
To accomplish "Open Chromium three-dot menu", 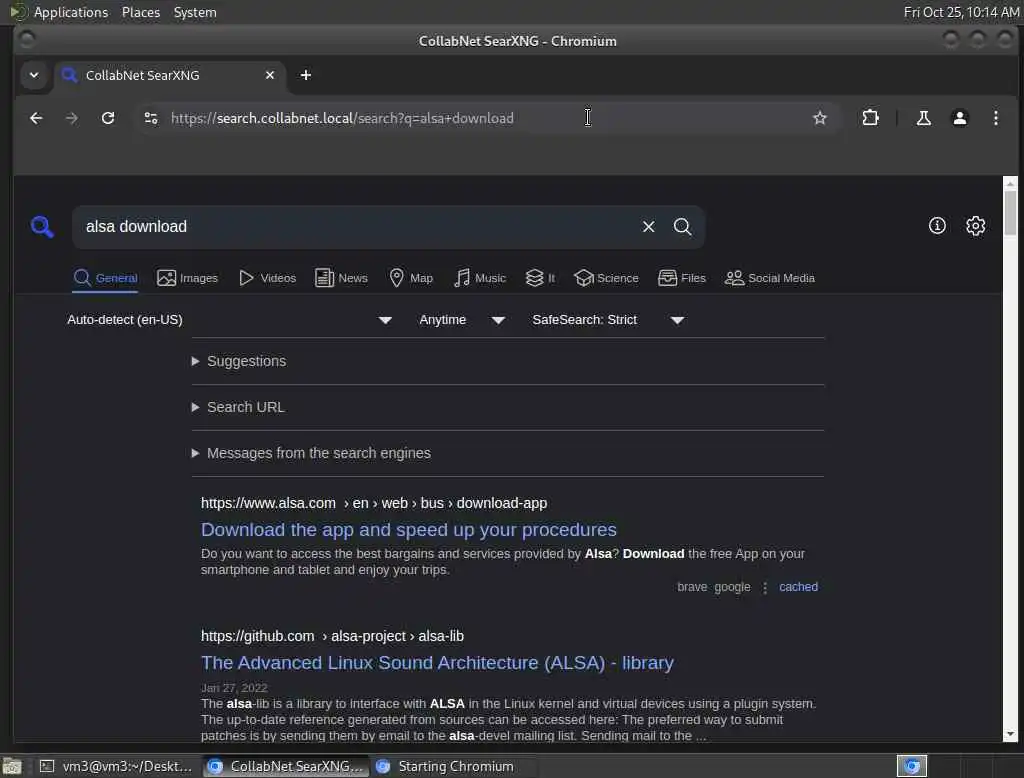I will pyautogui.click(x=995, y=118).
